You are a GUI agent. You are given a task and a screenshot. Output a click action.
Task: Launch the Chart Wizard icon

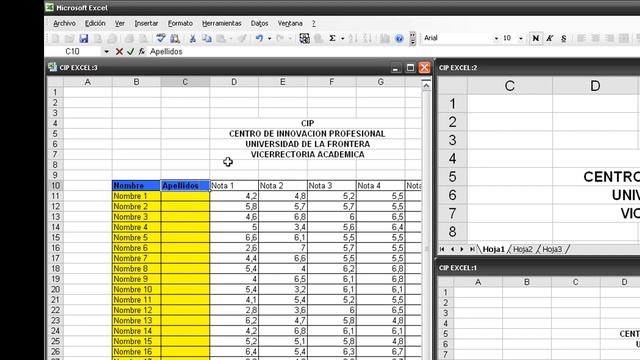coord(384,38)
